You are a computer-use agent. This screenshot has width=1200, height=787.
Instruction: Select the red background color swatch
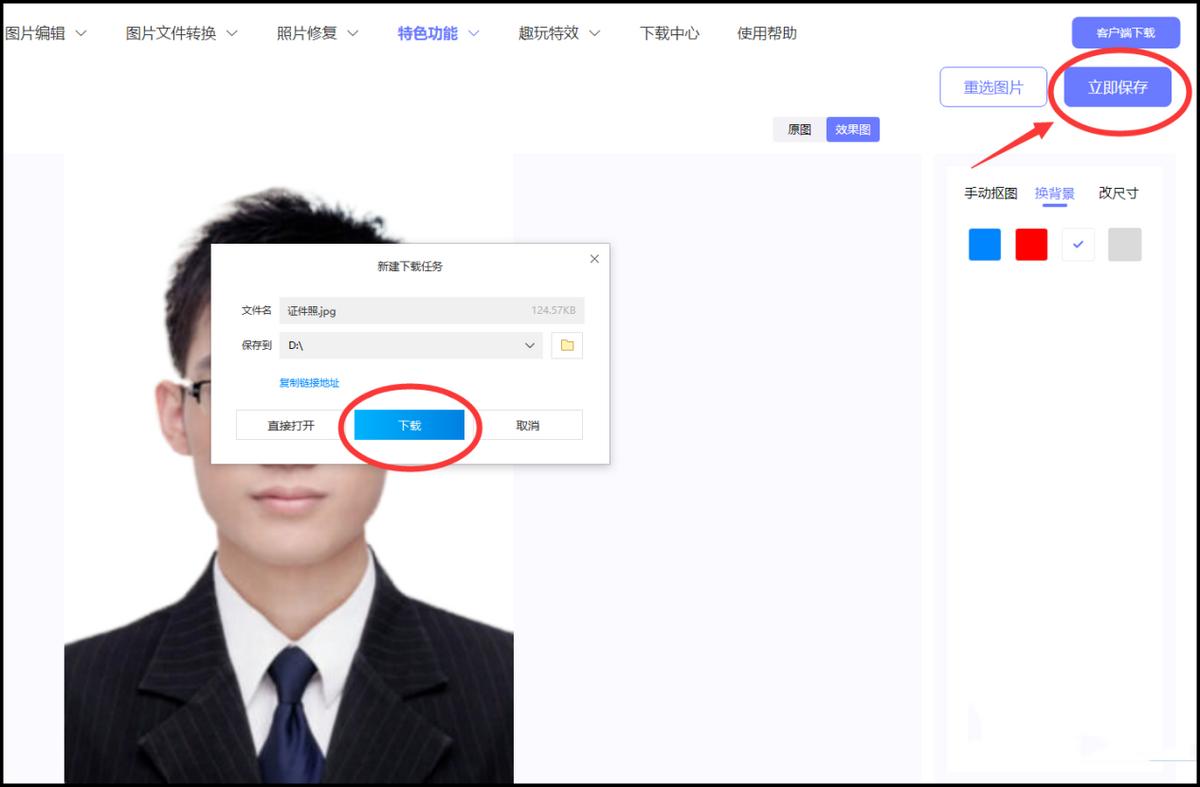point(1031,244)
